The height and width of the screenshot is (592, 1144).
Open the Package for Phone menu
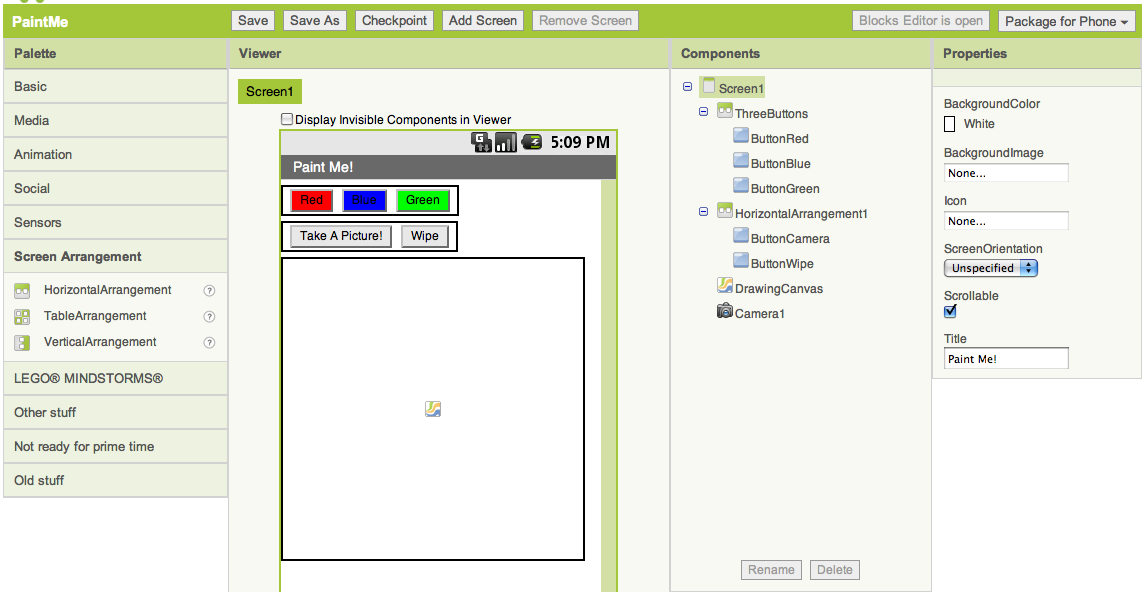coord(1066,21)
